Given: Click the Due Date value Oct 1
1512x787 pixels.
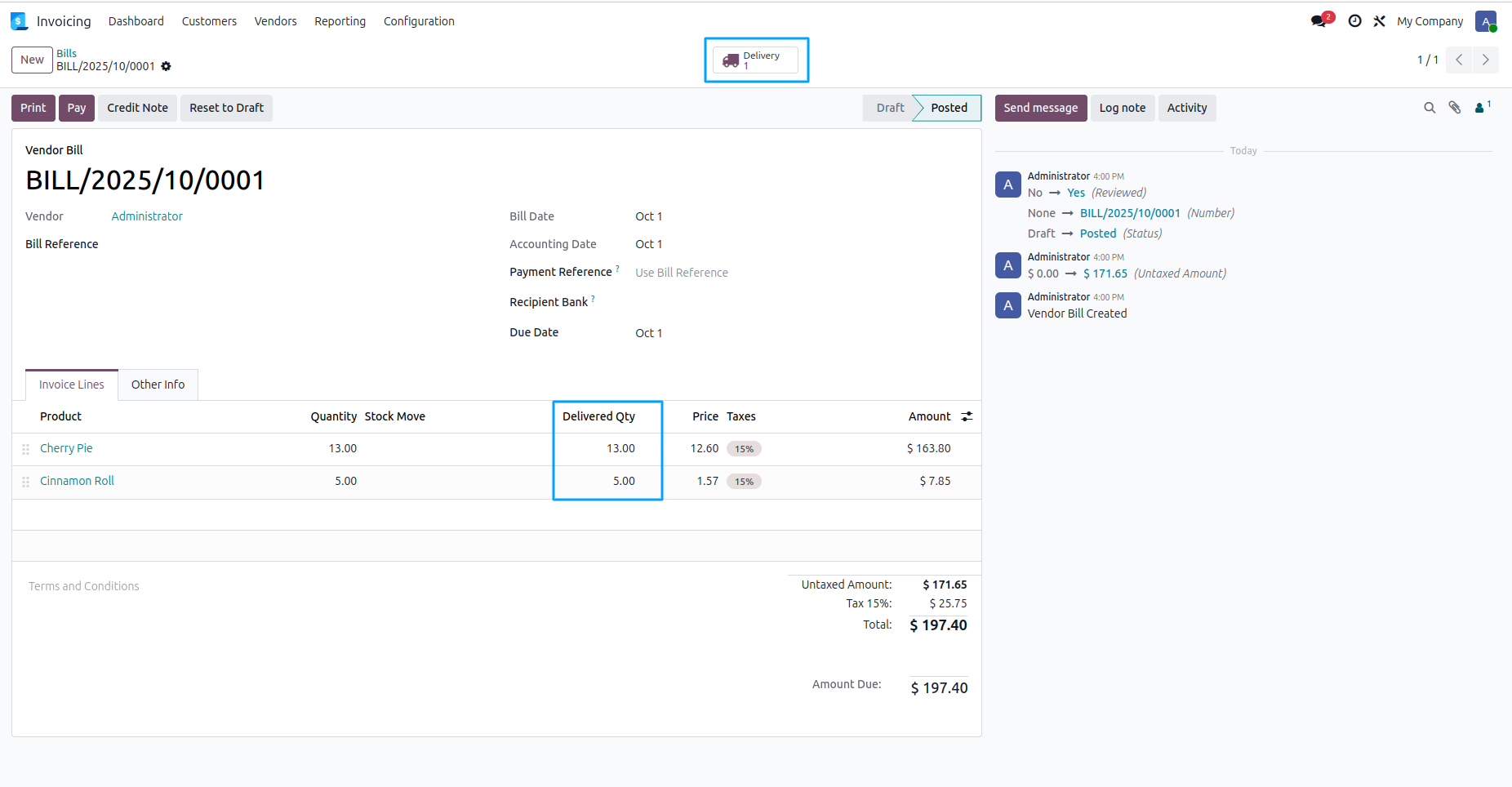Looking at the screenshot, I should pyautogui.click(x=649, y=333).
